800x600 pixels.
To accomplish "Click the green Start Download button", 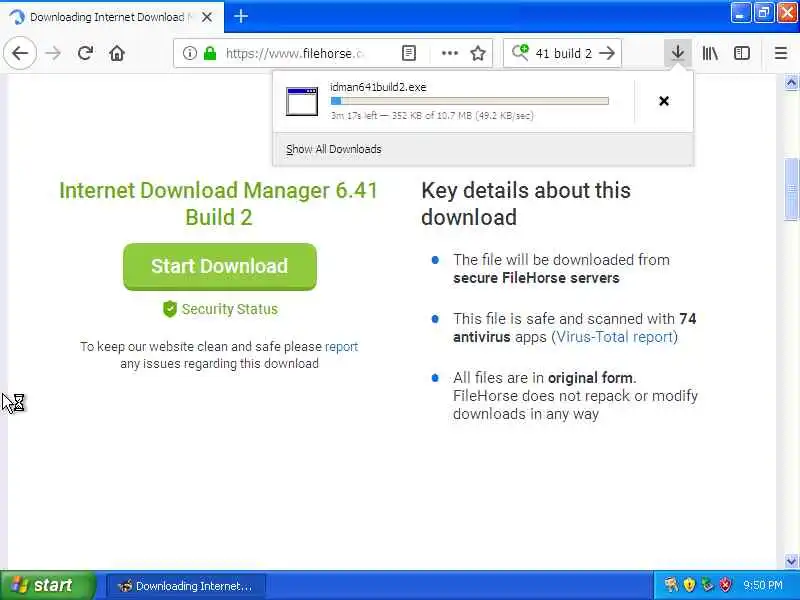I will pos(220,267).
